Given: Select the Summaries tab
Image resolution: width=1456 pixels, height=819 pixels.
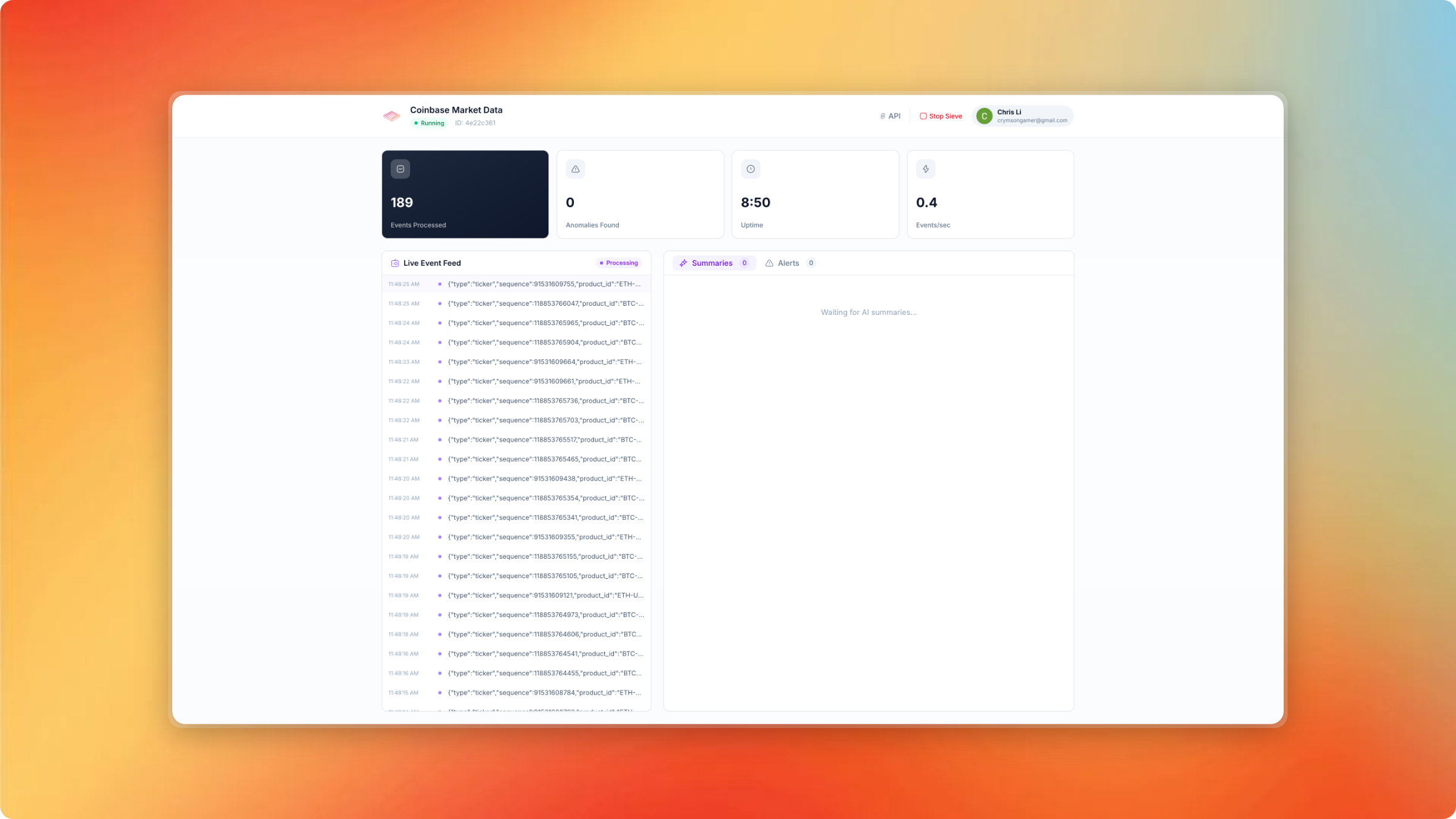Looking at the screenshot, I should click(x=712, y=263).
